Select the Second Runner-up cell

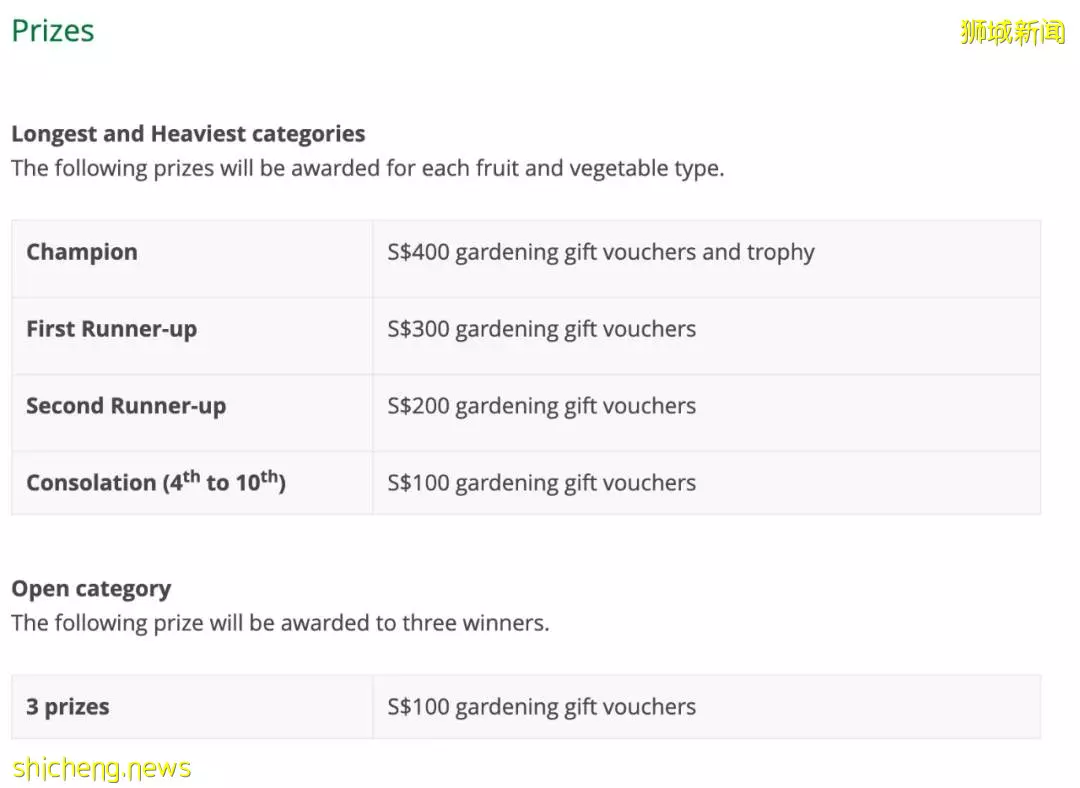192,413
